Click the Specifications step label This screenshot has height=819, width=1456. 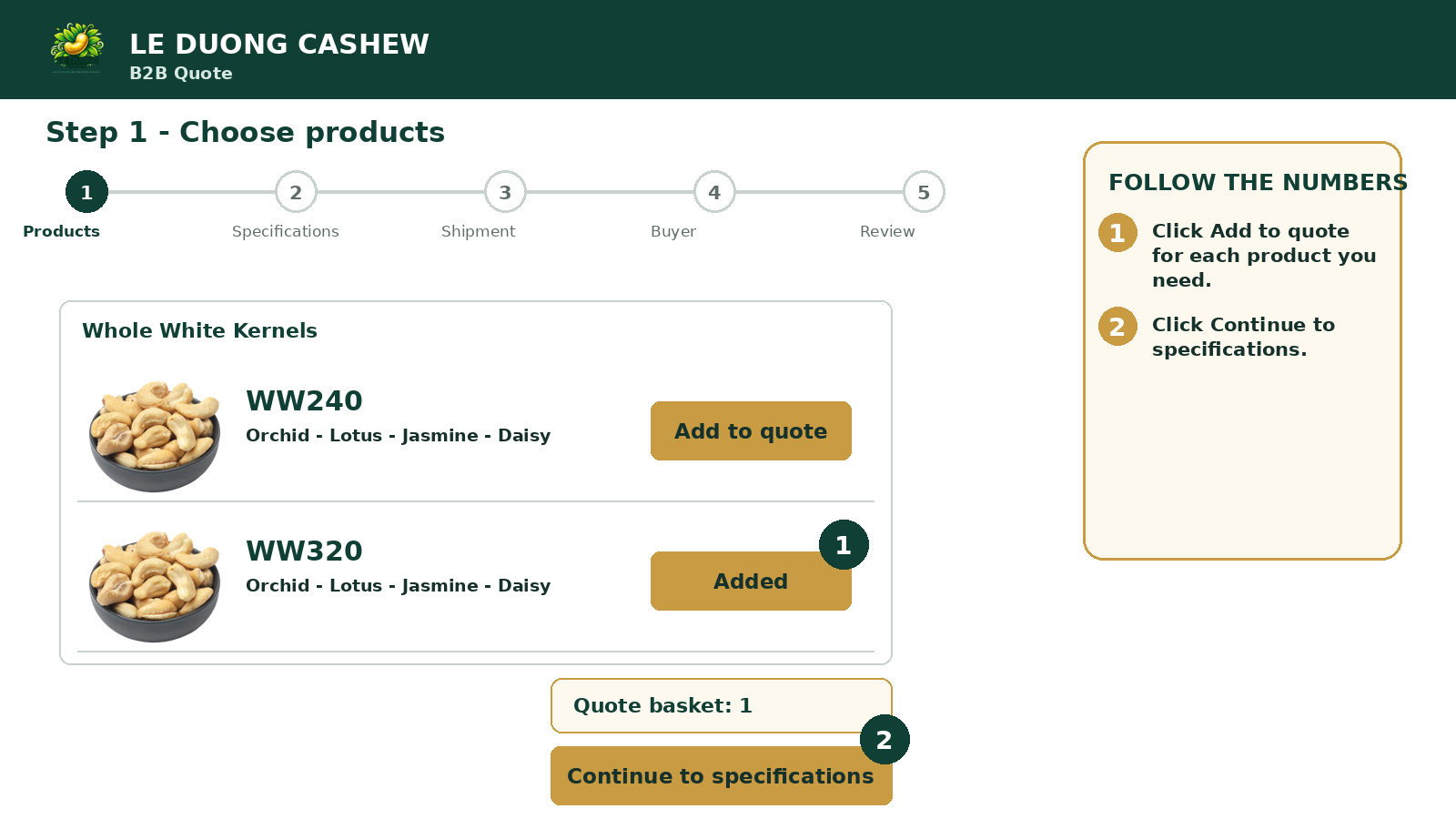[286, 231]
